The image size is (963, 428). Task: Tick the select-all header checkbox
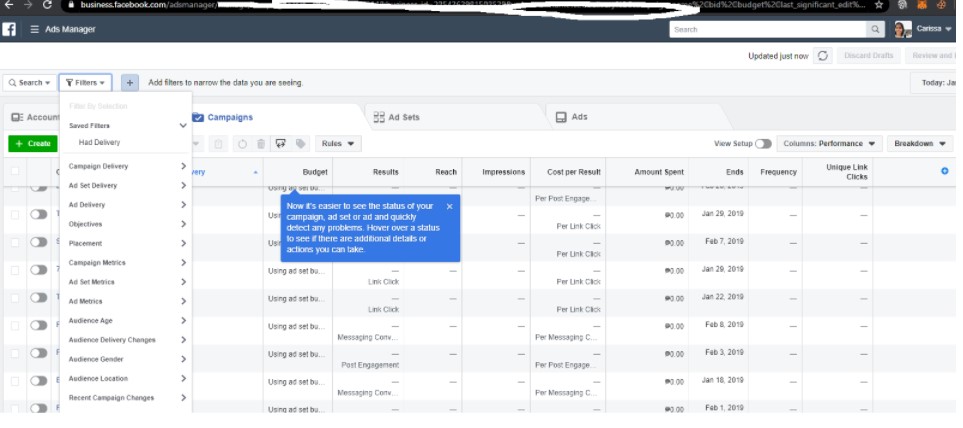(x=15, y=172)
